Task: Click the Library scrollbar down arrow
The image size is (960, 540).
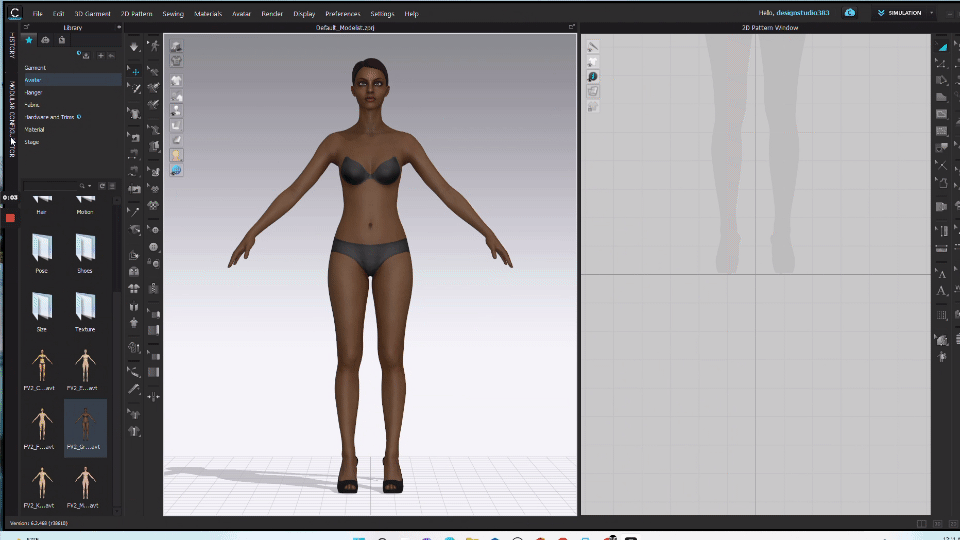Action: pos(117,511)
